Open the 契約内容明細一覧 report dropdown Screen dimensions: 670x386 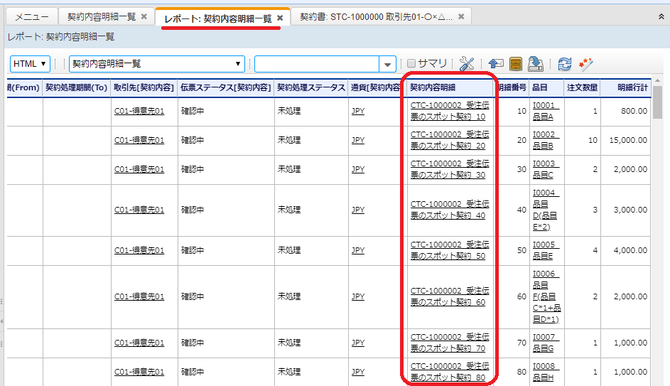(x=157, y=64)
